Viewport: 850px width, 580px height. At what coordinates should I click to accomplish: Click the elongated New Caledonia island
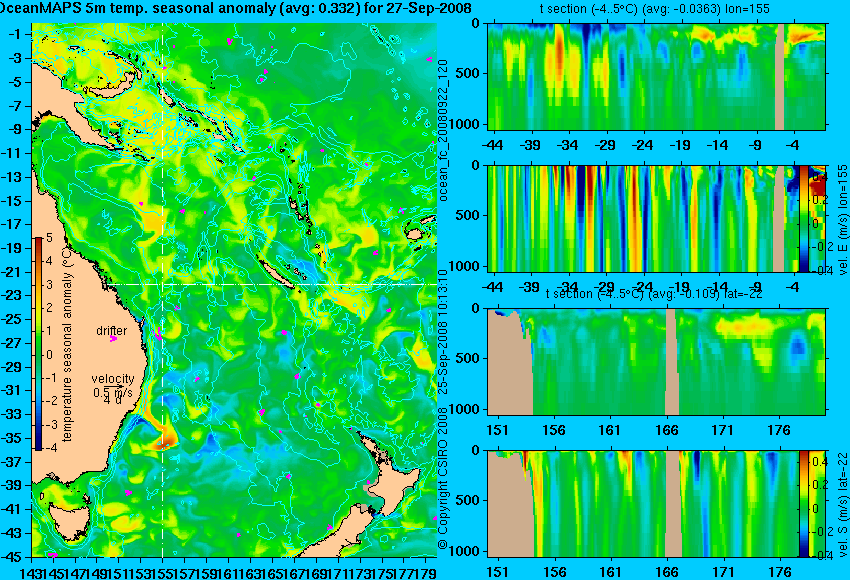coord(276,275)
